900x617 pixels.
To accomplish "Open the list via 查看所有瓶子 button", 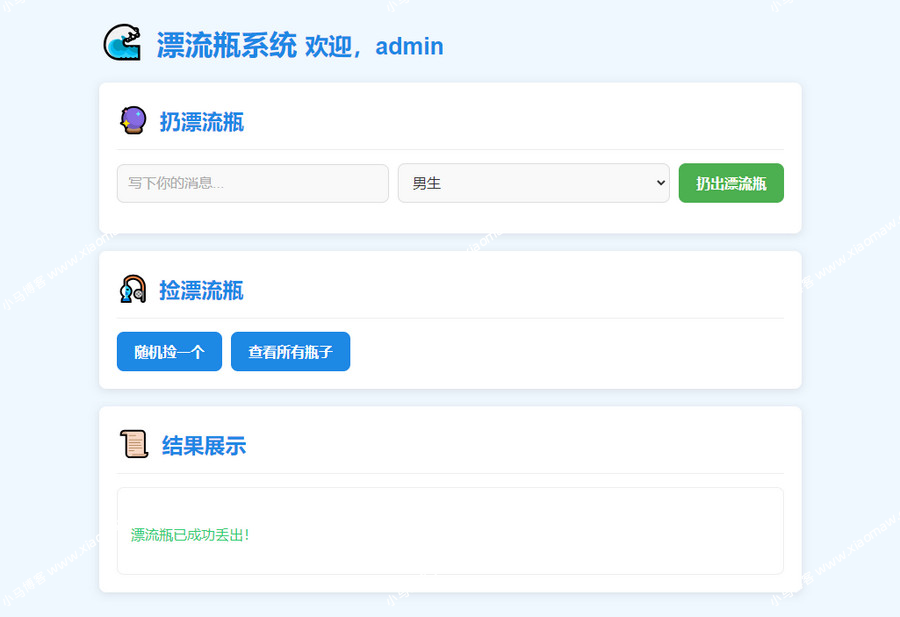I will click(x=290, y=352).
